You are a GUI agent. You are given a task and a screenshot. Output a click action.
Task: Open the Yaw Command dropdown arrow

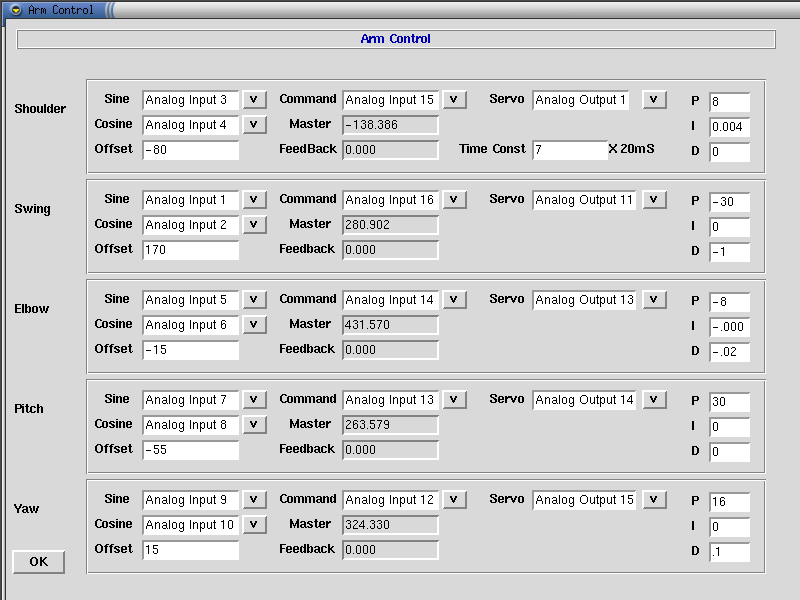[x=454, y=499]
